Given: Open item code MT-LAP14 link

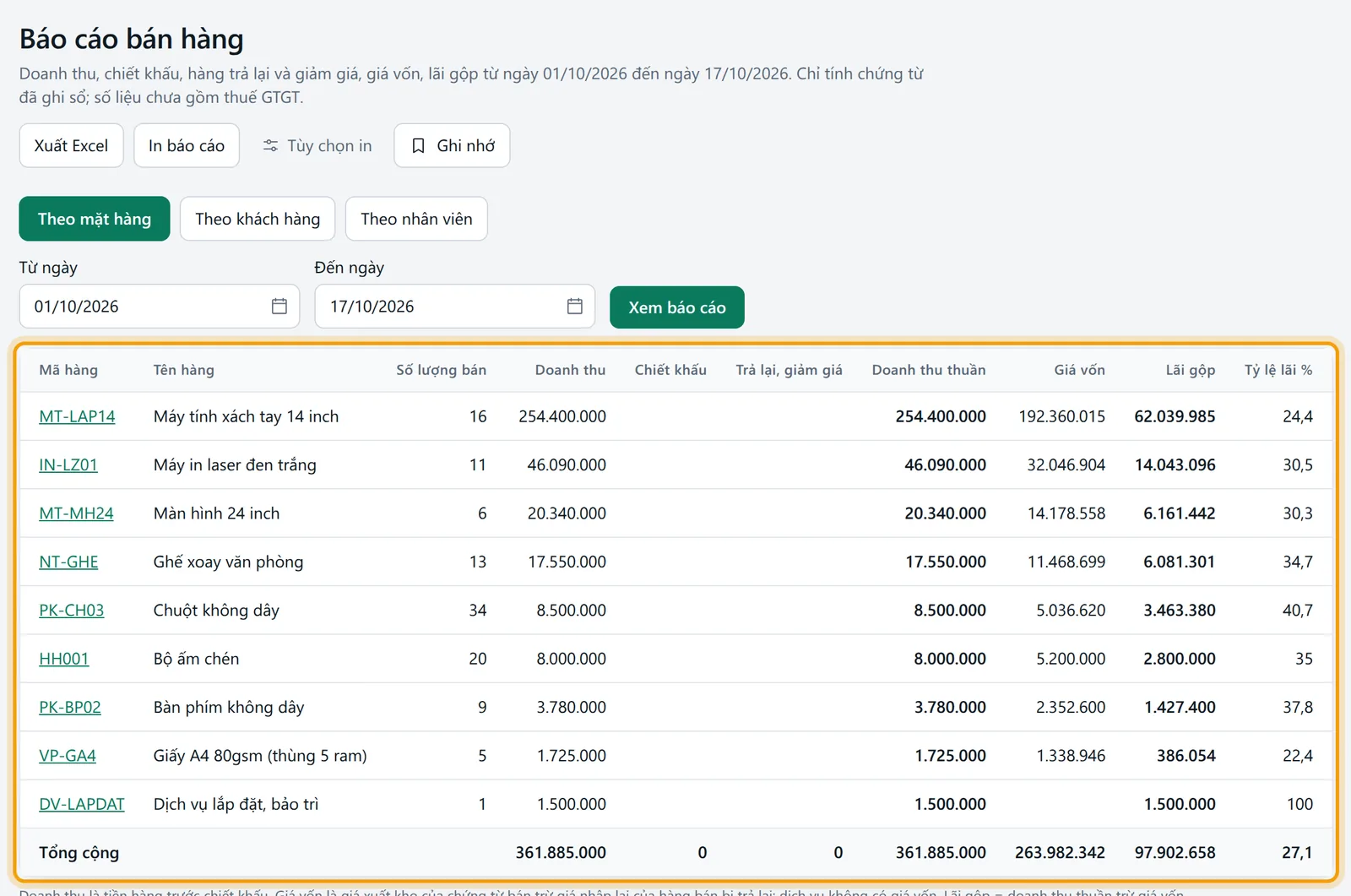Looking at the screenshot, I should pyautogui.click(x=77, y=416).
